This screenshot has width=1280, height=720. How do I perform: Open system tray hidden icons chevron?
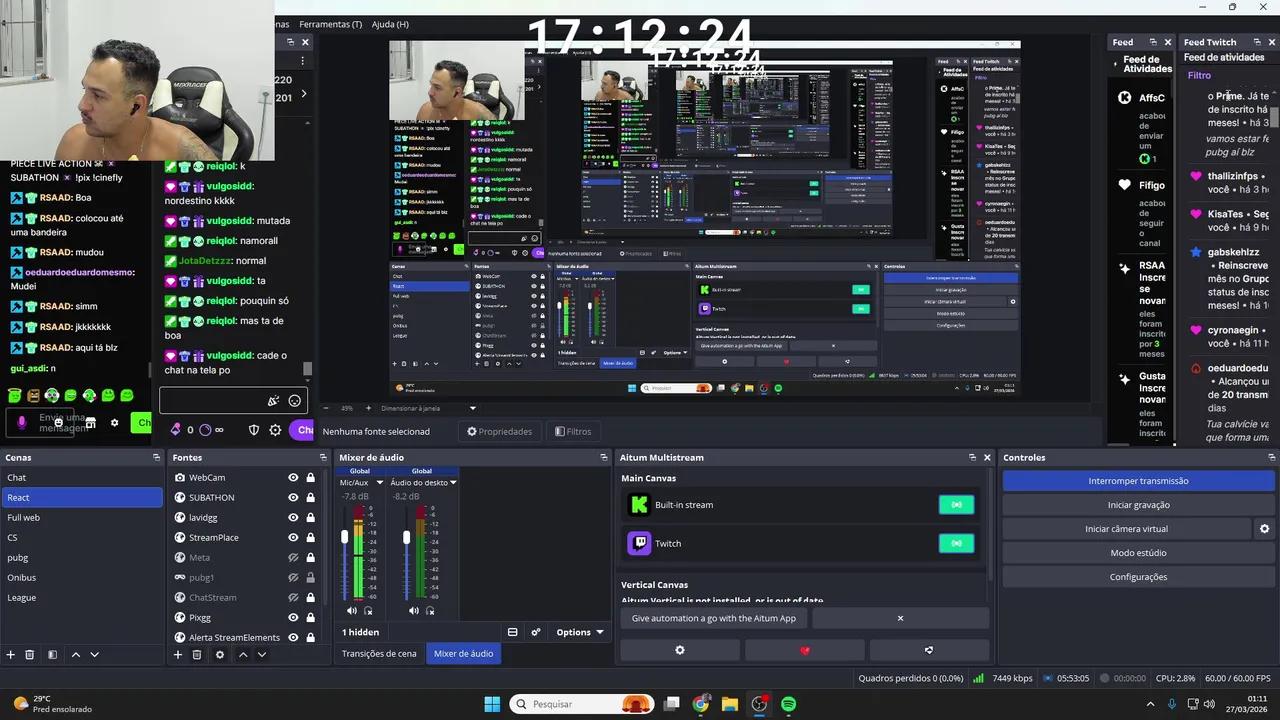[1150, 704]
